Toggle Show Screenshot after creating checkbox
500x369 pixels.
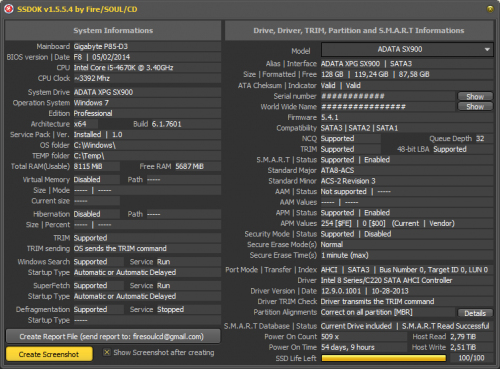(107, 352)
